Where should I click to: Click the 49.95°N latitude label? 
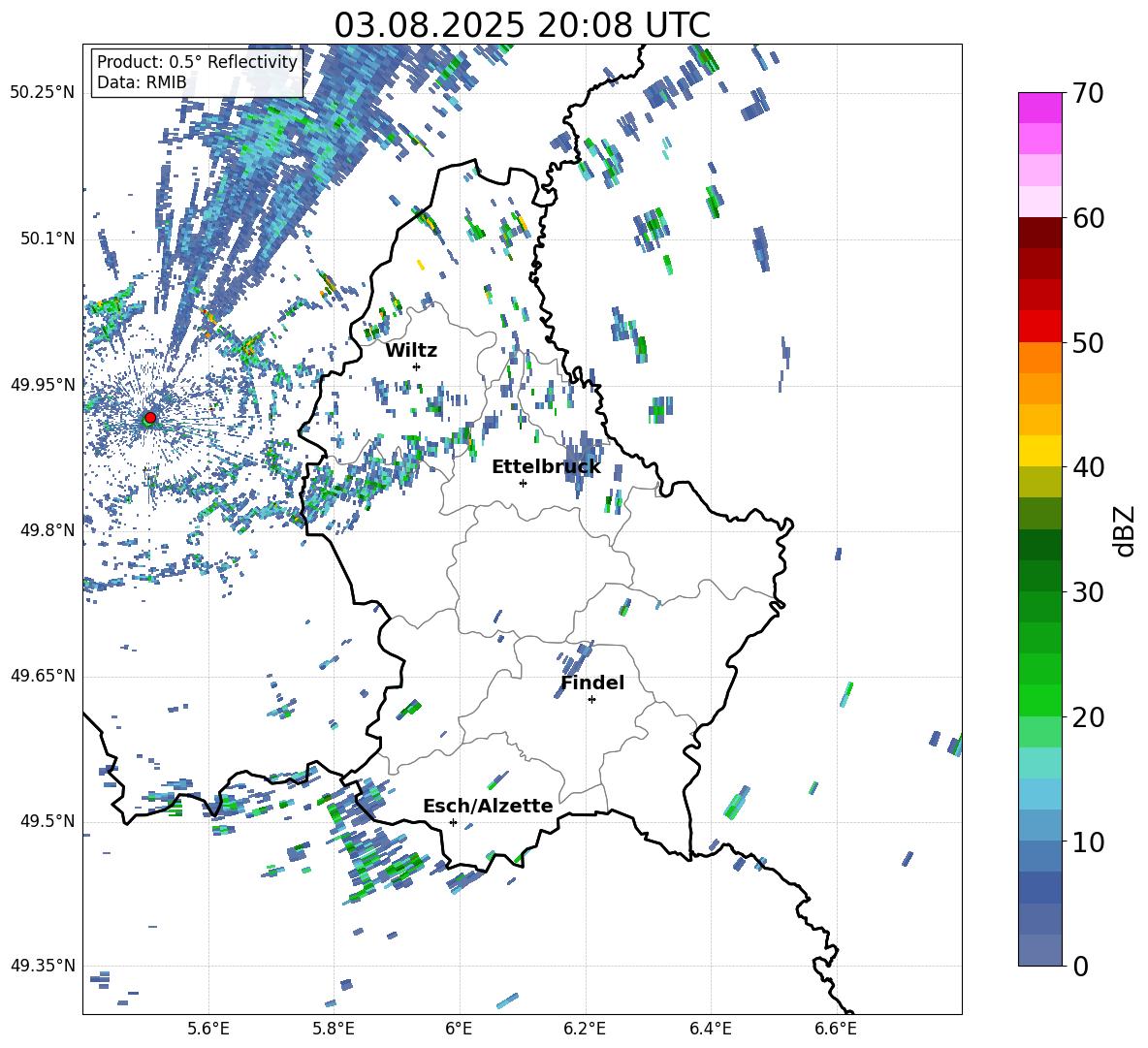point(43,384)
